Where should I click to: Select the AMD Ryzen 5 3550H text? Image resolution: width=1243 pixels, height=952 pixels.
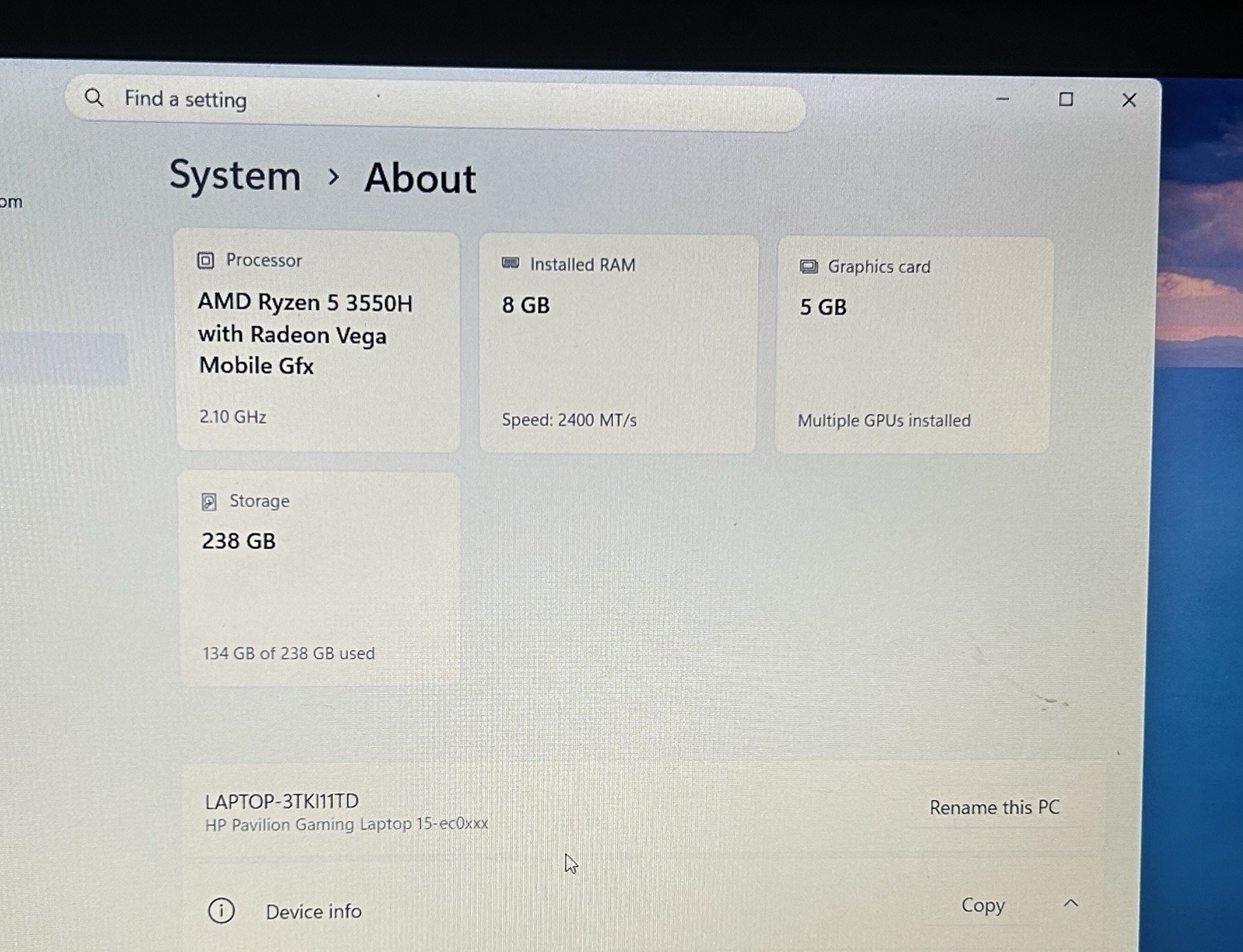click(305, 302)
